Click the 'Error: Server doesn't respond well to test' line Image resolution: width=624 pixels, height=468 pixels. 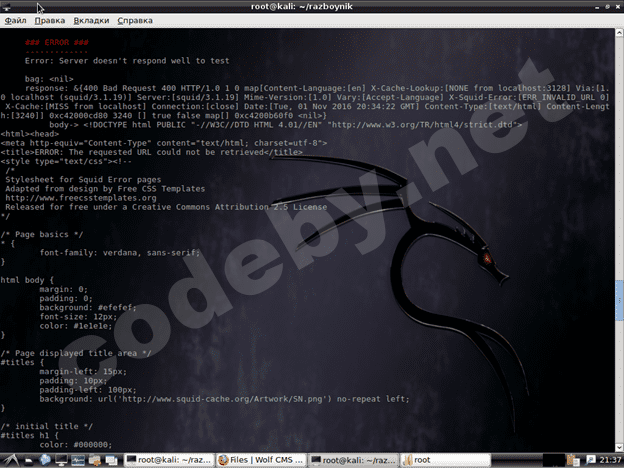tap(127, 61)
